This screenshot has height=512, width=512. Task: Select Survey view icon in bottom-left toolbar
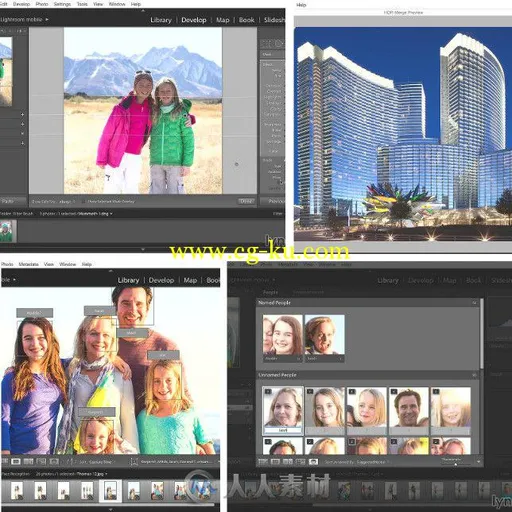click(41, 462)
